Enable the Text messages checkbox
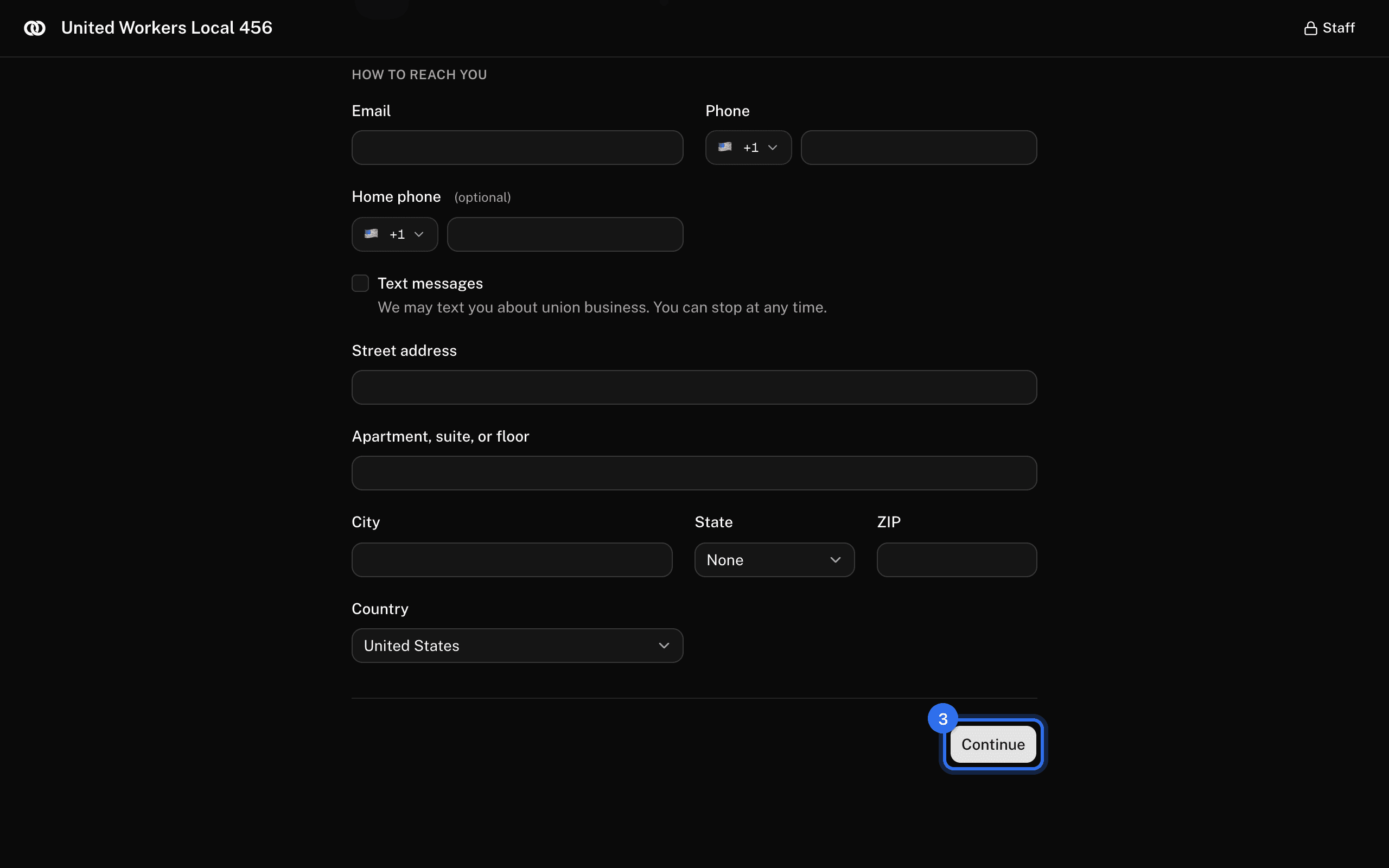 coord(360,283)
